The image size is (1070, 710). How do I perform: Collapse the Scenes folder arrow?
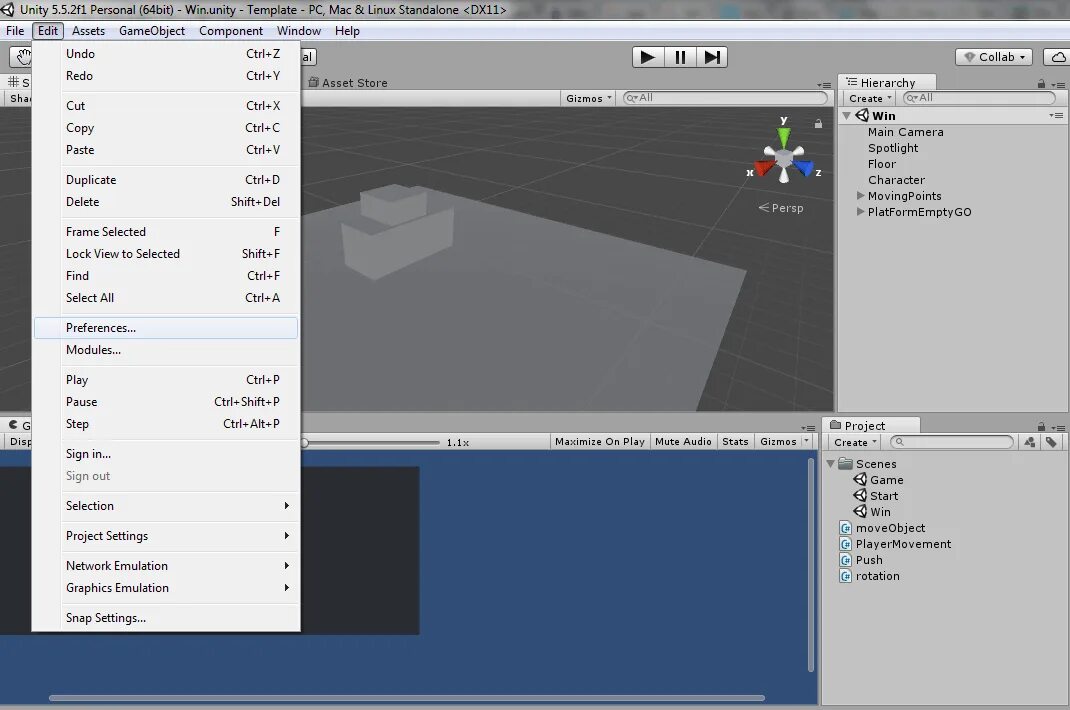coord(830,464)
